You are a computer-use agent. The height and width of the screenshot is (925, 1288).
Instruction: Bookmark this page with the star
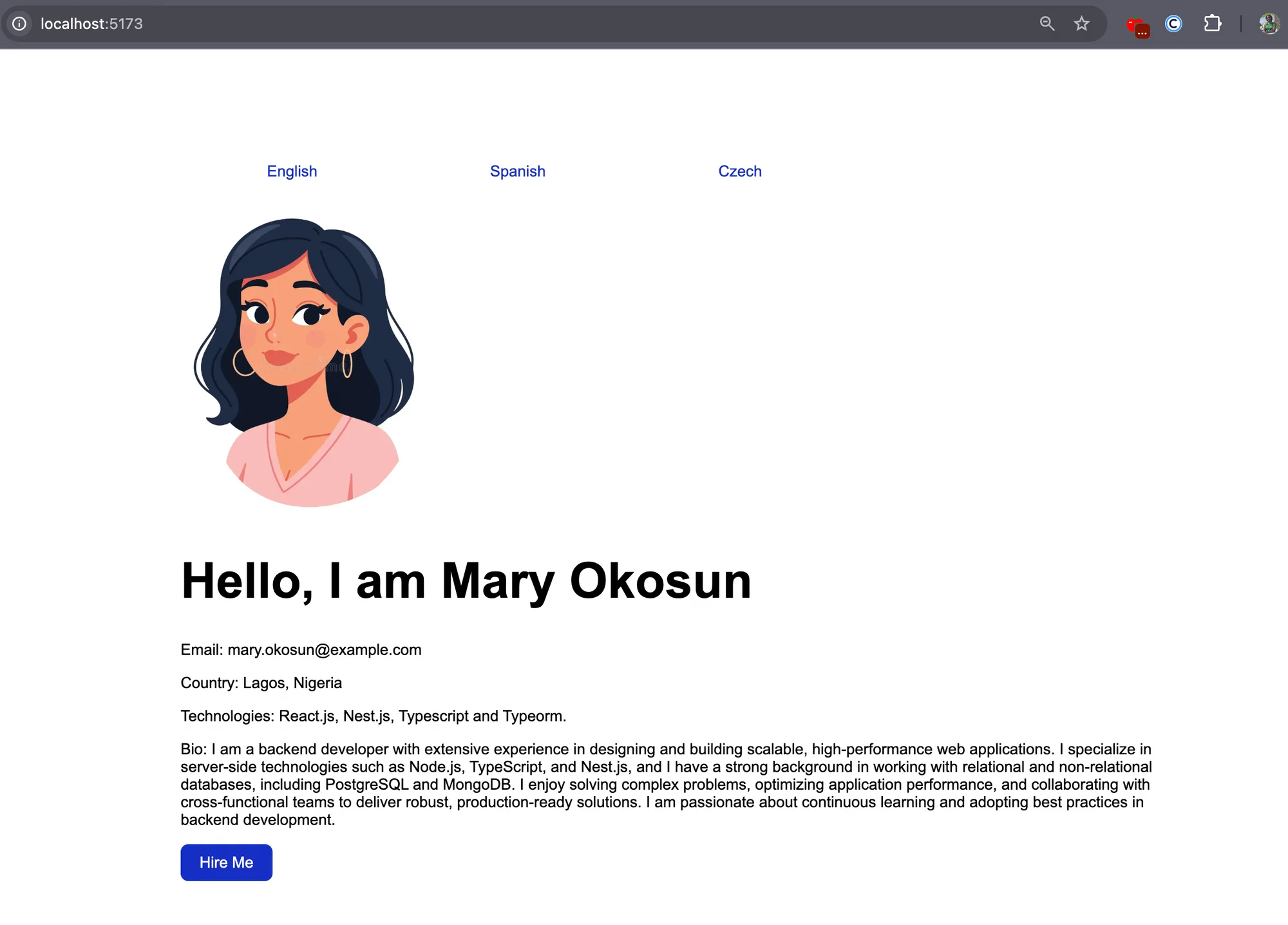(x=1081, y=24)
